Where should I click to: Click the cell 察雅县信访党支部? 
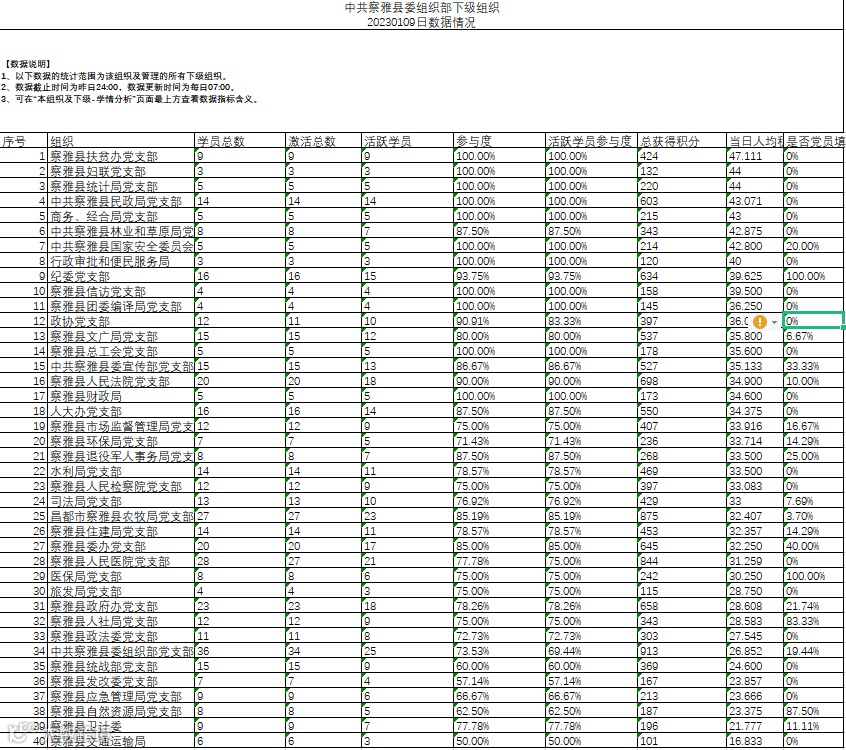121,291
